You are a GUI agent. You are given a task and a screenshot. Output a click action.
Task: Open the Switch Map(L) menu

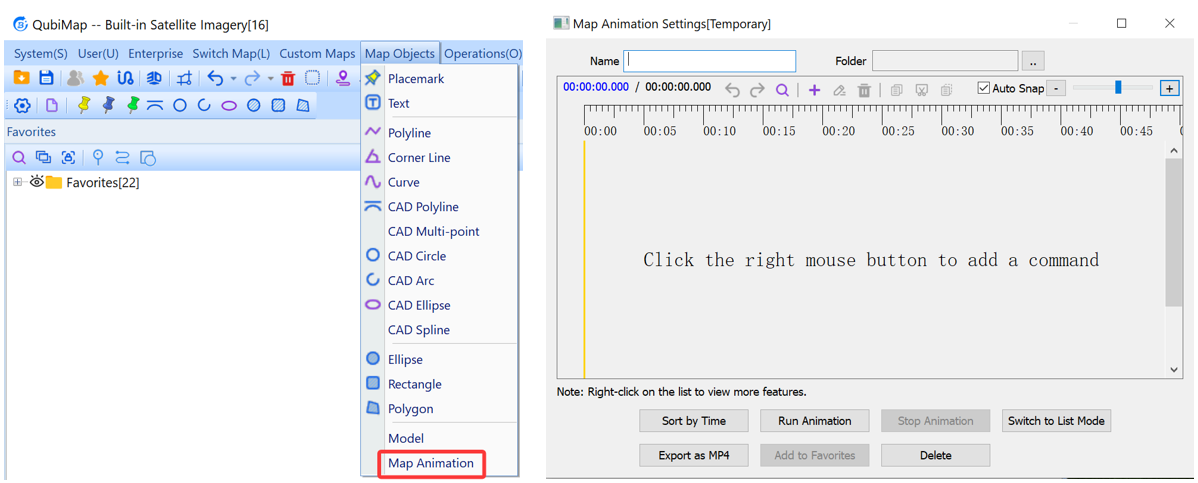coord(232,53)
